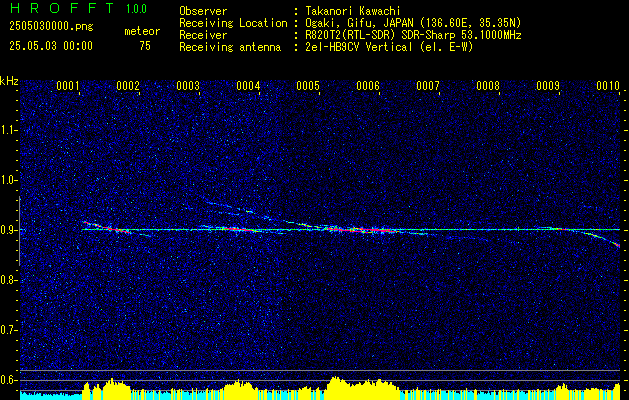This screenshot has width=629, height=400.
Task: Click the 0.9 frequency axis label
Action: point(7,230)
